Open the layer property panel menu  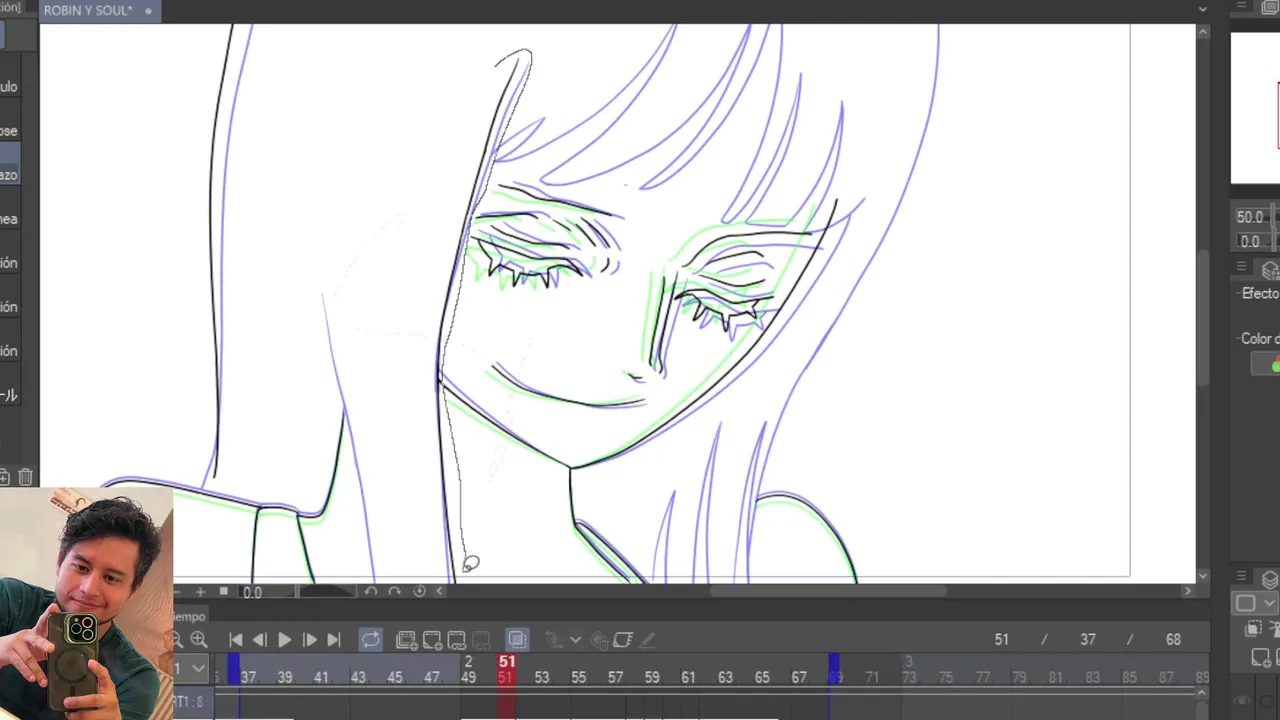(1242, 268)
